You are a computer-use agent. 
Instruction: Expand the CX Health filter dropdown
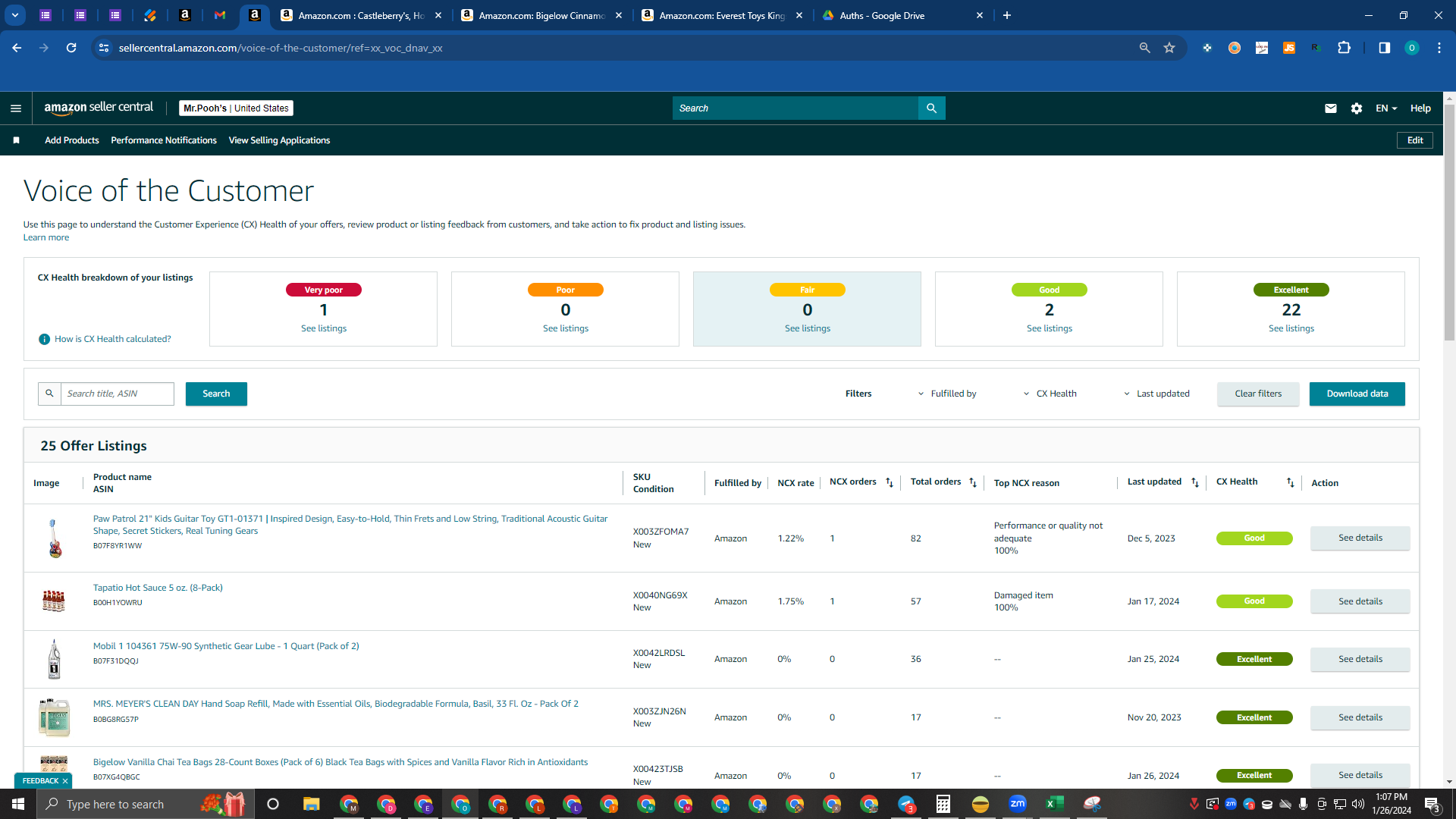[1050, 394]
